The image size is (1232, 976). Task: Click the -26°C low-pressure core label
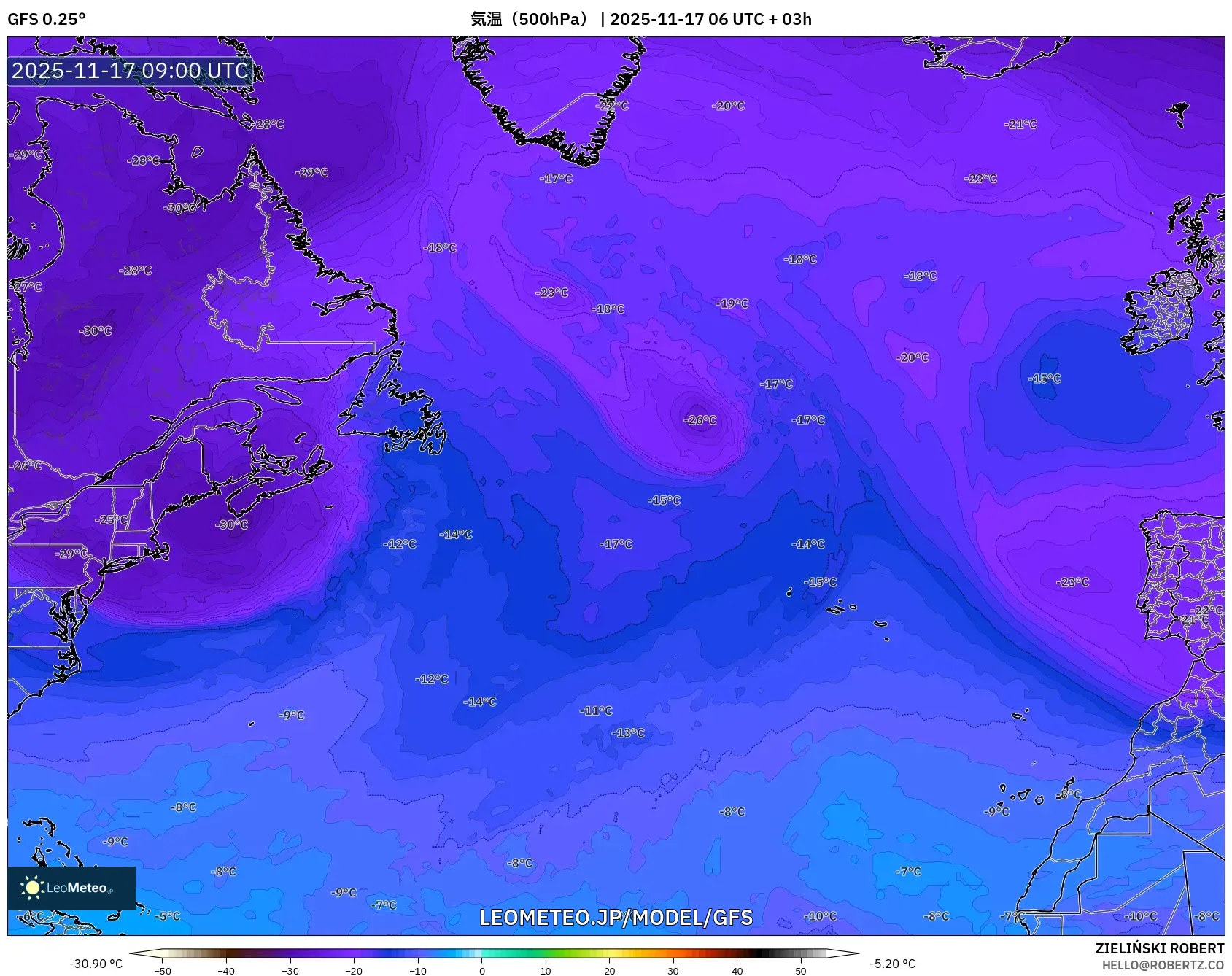click(x=701, y=420)
